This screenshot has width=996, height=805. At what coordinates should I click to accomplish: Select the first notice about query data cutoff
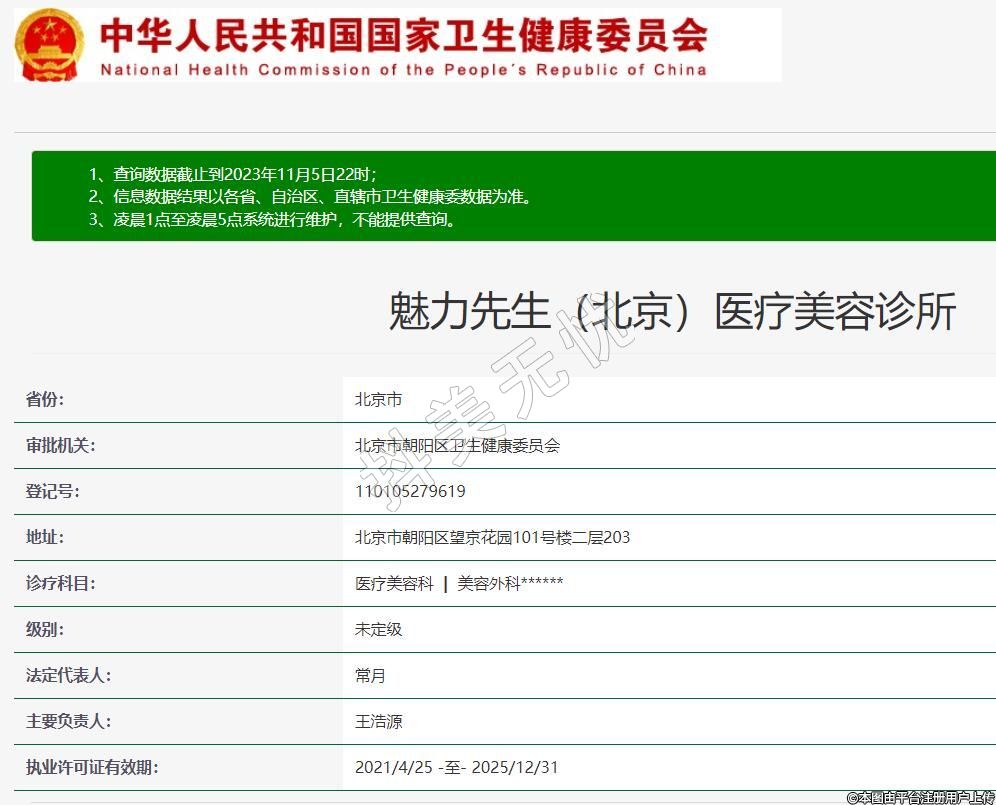[x=232, y=174]
